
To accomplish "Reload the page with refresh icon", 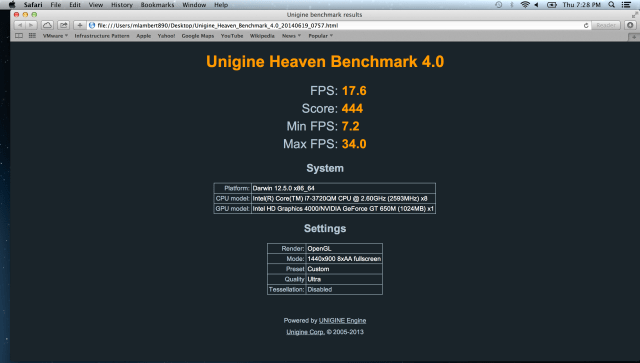I will coord(586,25).
